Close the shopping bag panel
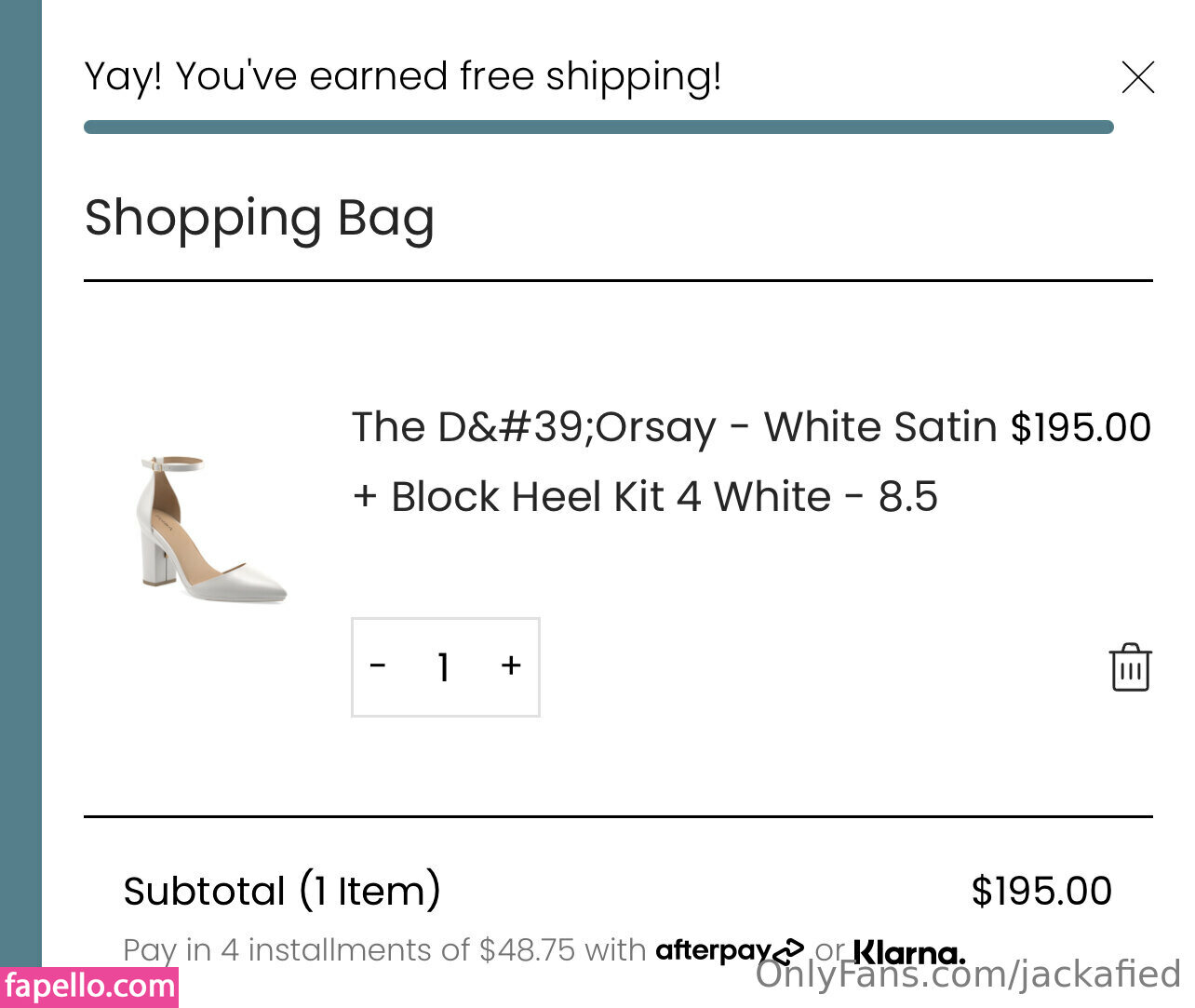 [x=1137, y=77]
